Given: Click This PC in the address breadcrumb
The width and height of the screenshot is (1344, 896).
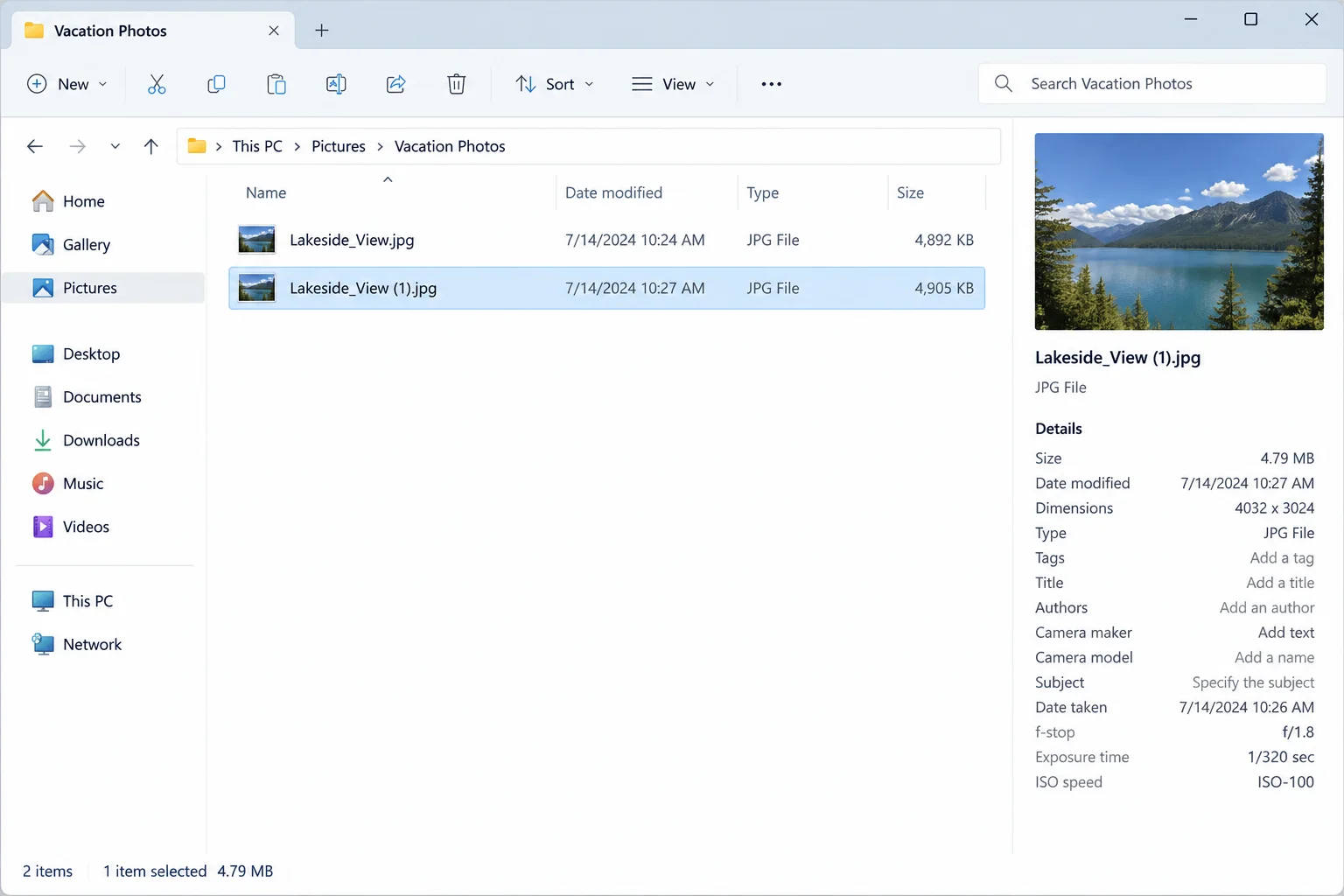Looking at the screenshot, I should 257,146.
